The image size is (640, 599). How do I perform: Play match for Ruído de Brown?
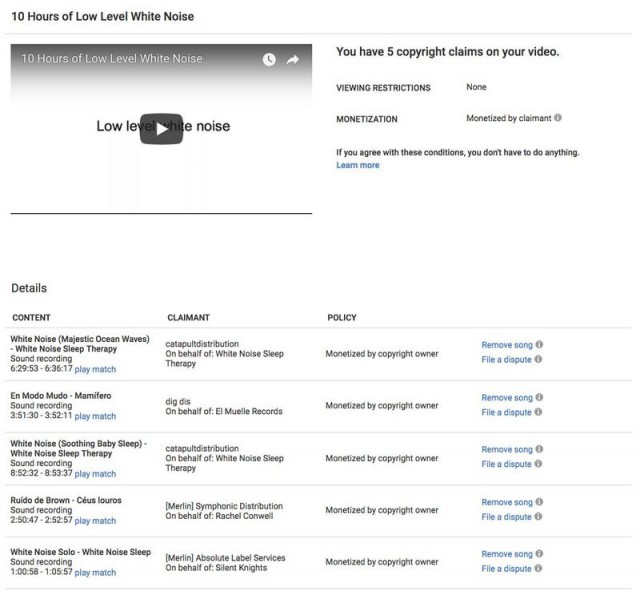tap(95, 521)
